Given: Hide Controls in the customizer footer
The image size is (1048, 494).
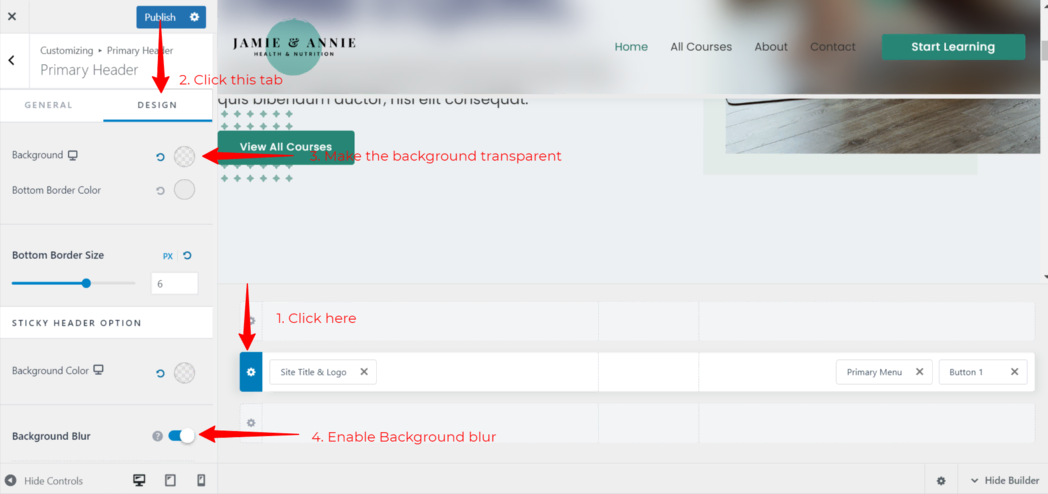Looking at the screenshot, I should [x=45, y=481].
